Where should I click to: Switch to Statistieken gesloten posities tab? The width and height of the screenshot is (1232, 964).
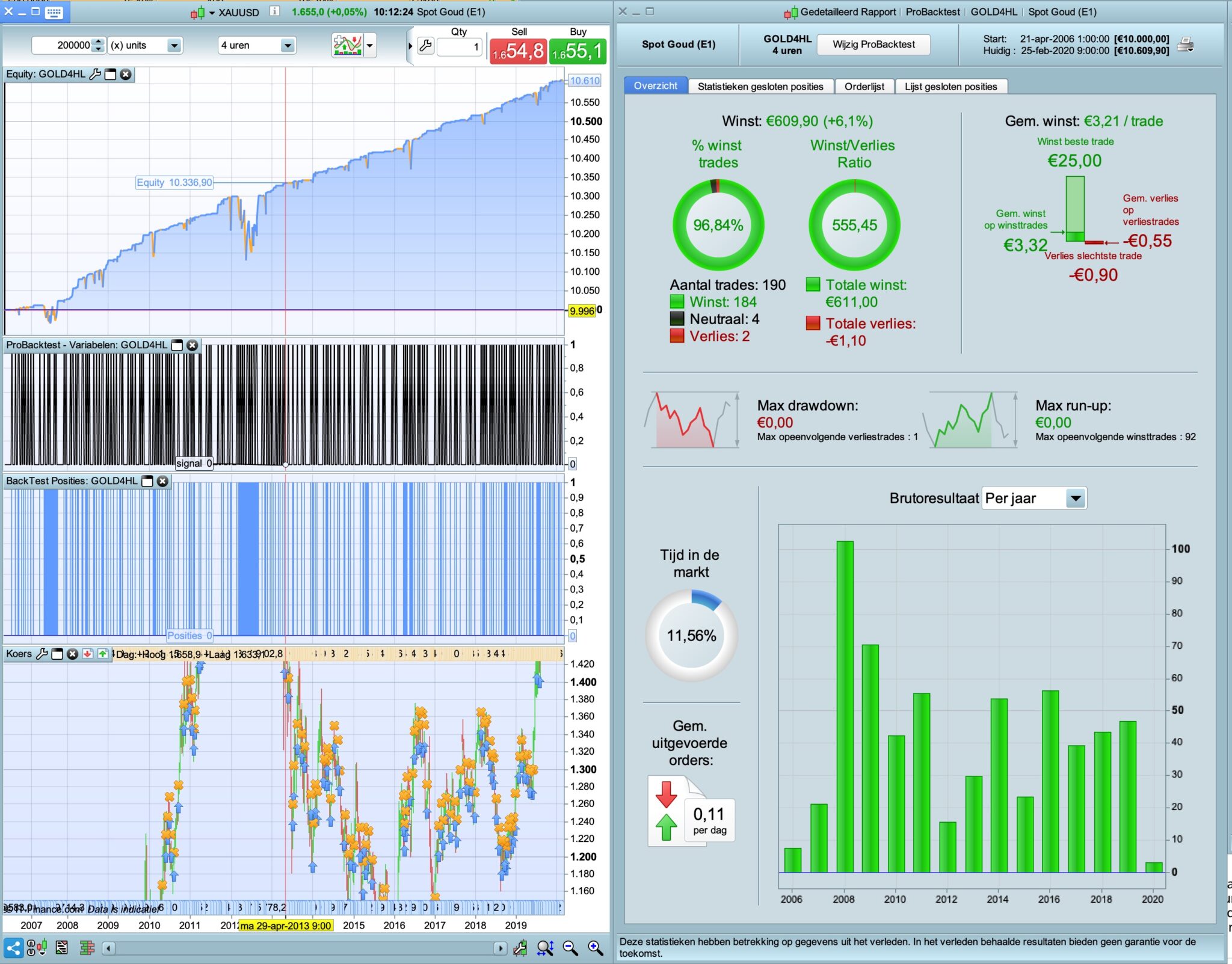760,87
